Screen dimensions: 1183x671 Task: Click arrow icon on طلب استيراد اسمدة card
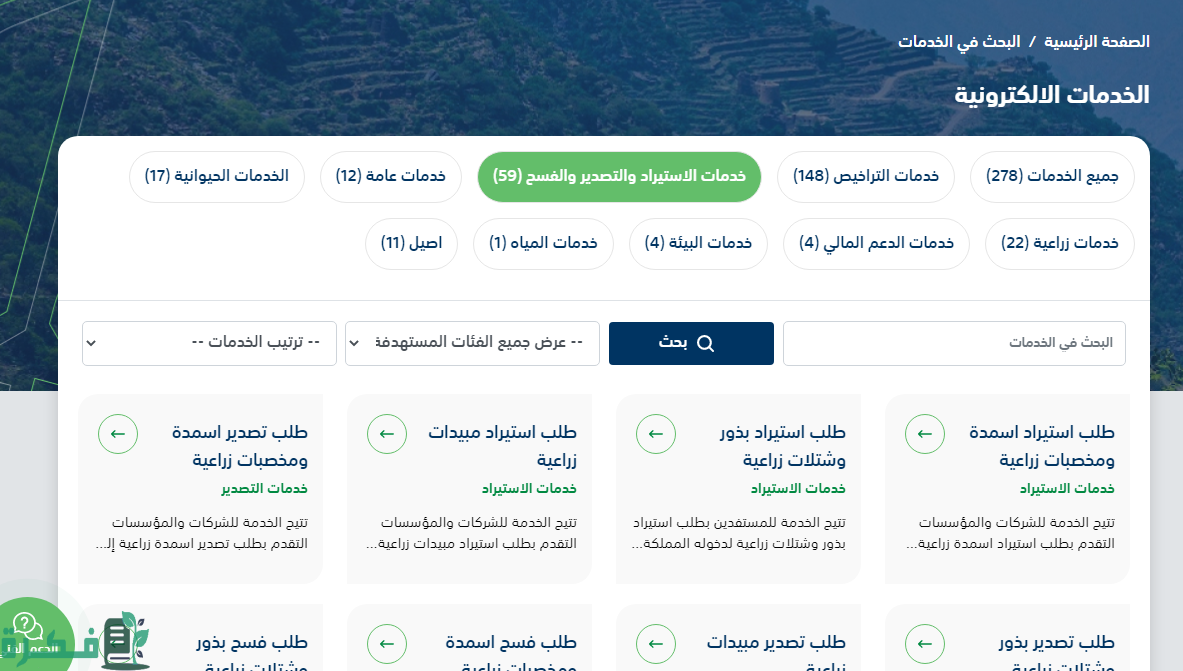click(x=924, y=434)
